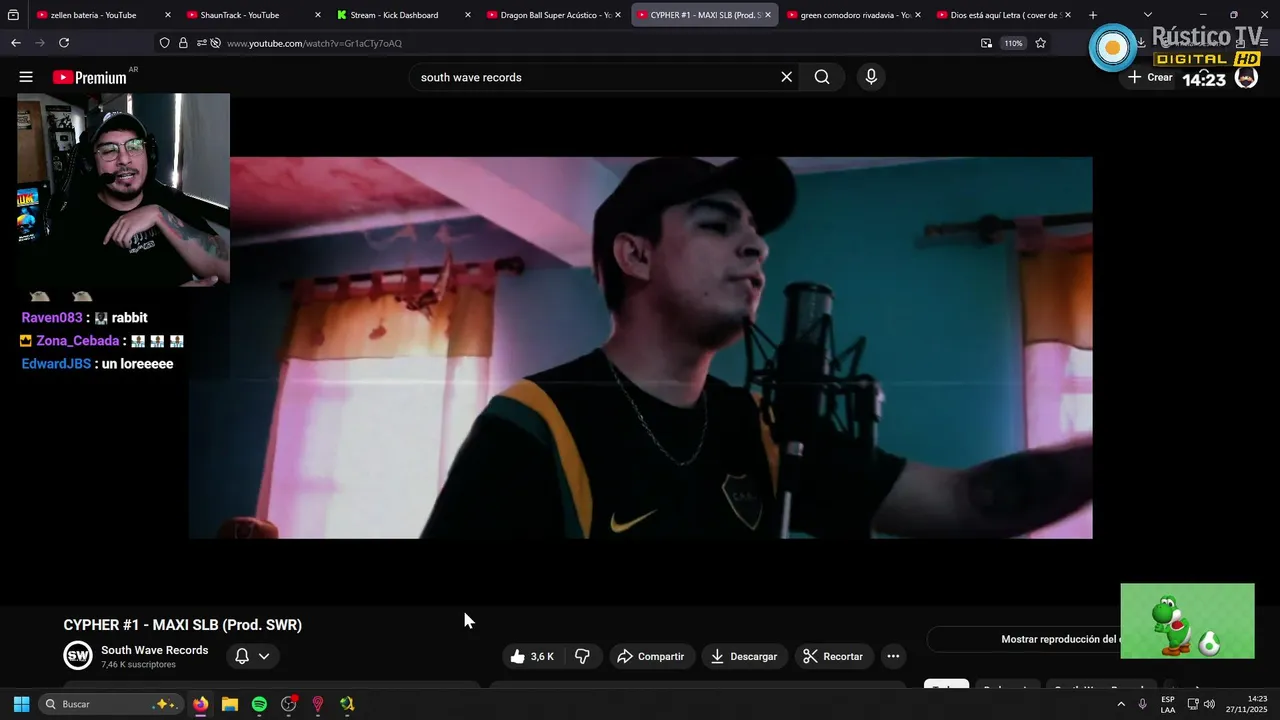Click the 7,46 K suscriptores subscriber count
The width and height of the screenshot is (1280, 720).
[138, 665]
